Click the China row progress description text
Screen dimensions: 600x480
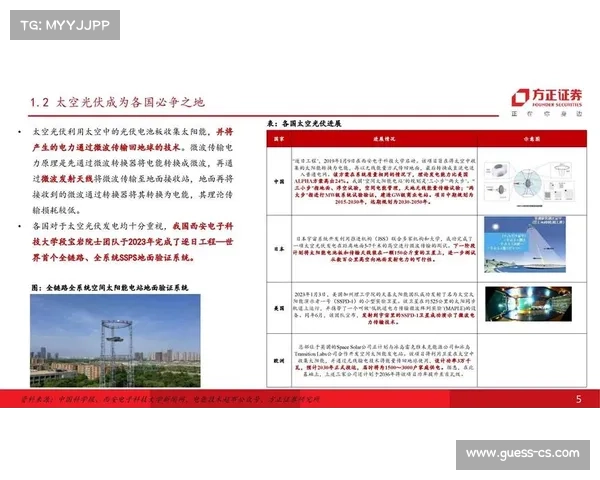pyautogui.click(x=384, y=181)
